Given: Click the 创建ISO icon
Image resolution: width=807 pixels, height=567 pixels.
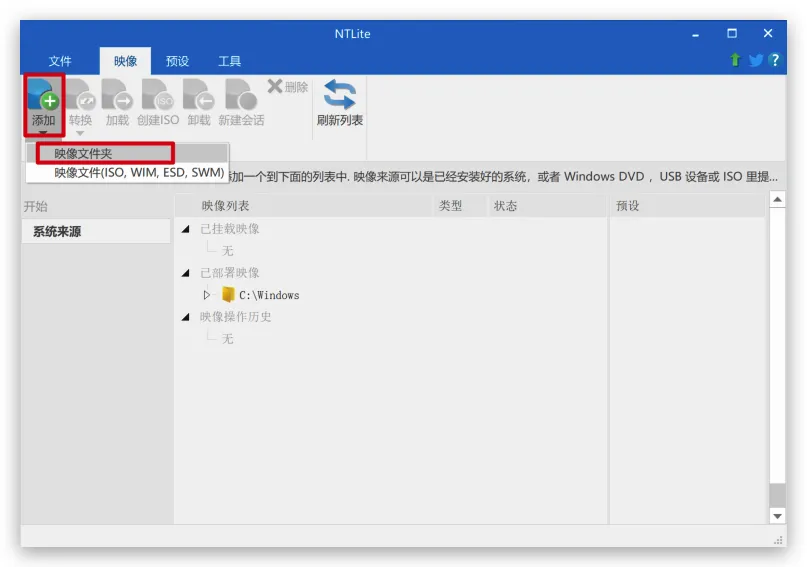Looking at the screenshot, I should pos(157,96).
